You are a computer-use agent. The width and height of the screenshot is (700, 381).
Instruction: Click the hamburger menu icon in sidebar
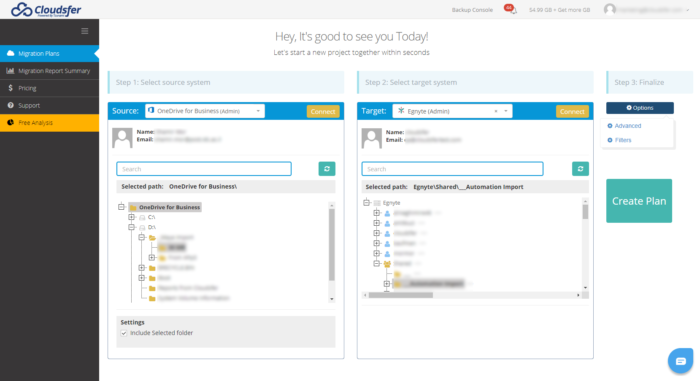coord(85,31)
